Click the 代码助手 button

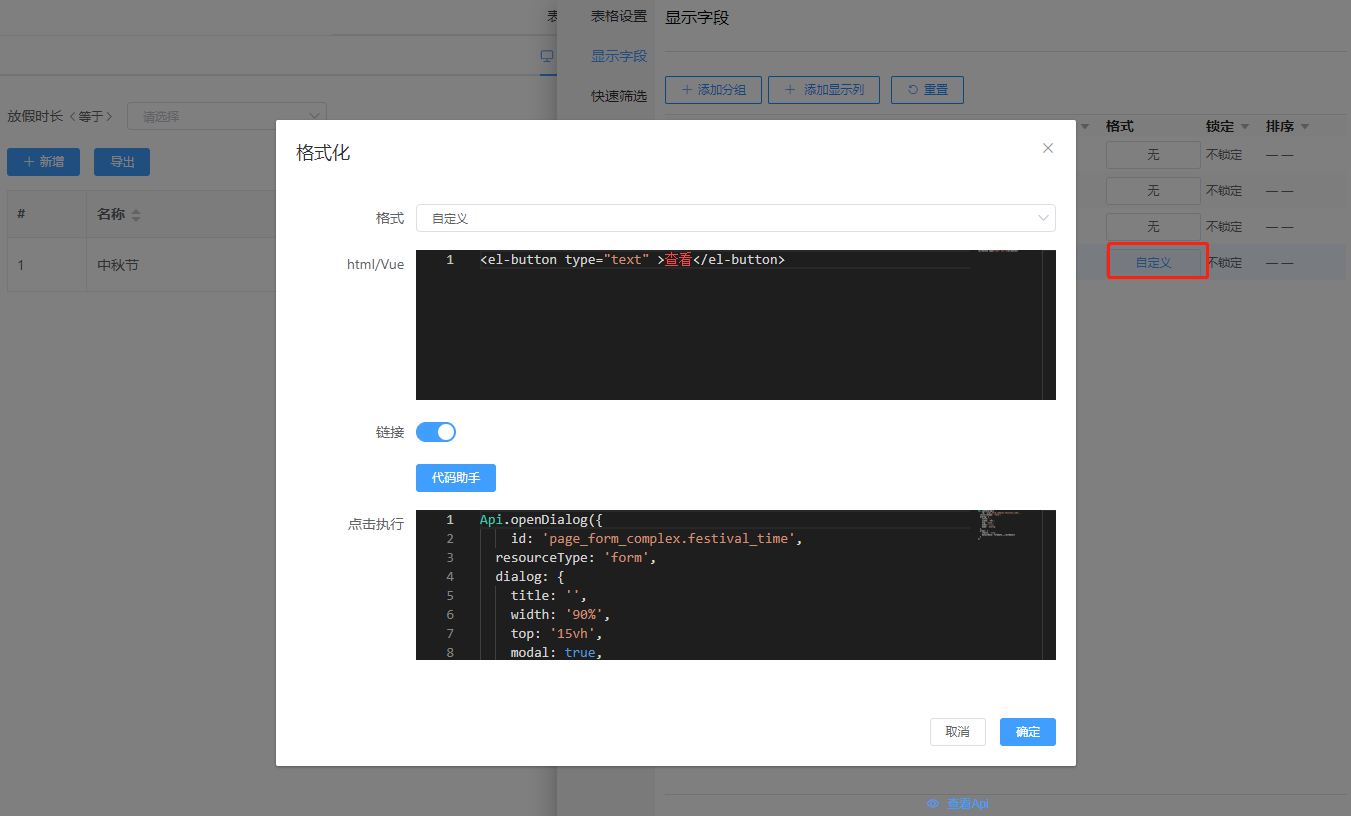(x=456, y=478)
